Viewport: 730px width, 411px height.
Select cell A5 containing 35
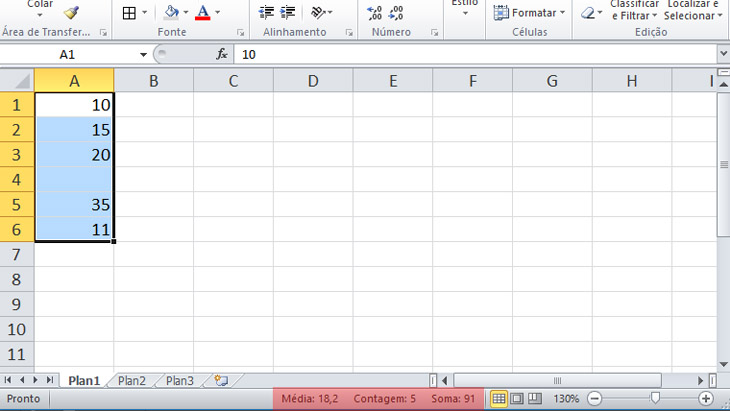tap(74, 205)
